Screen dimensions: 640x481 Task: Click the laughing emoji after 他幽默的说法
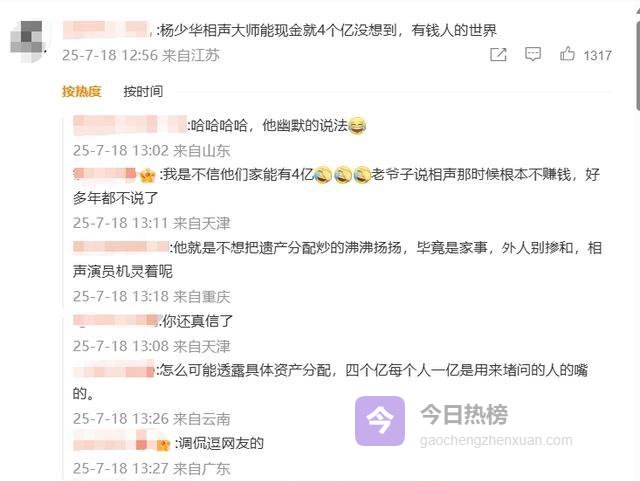[357, 125]
